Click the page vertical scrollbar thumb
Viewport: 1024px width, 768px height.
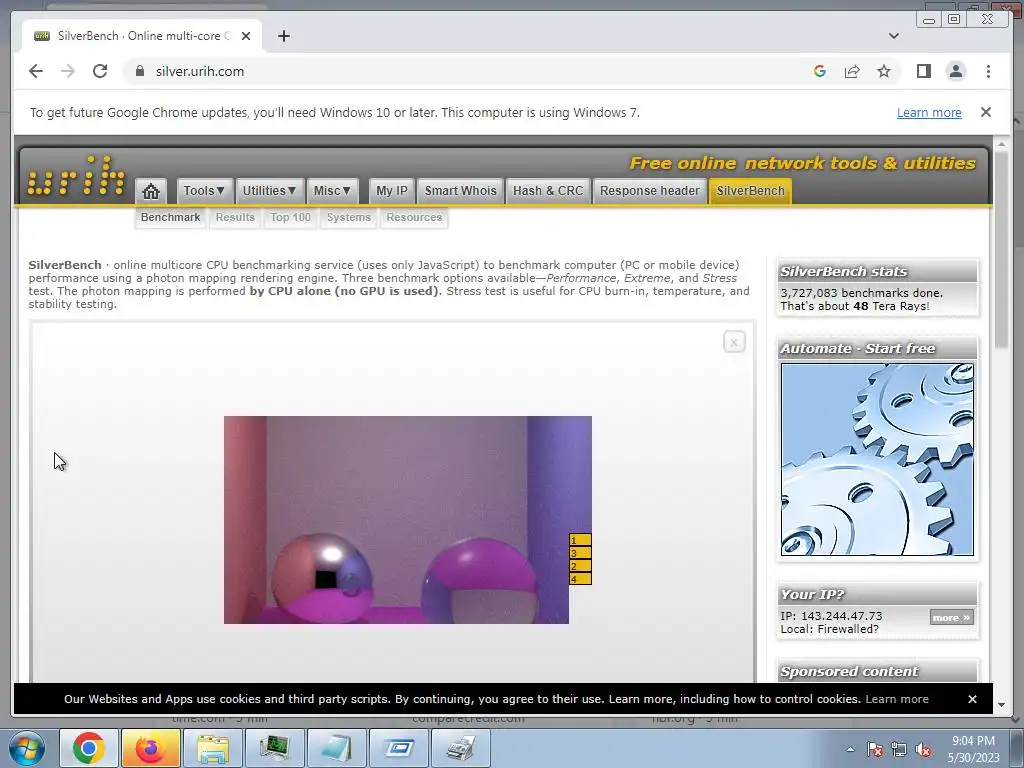(x=1001, y=251)
